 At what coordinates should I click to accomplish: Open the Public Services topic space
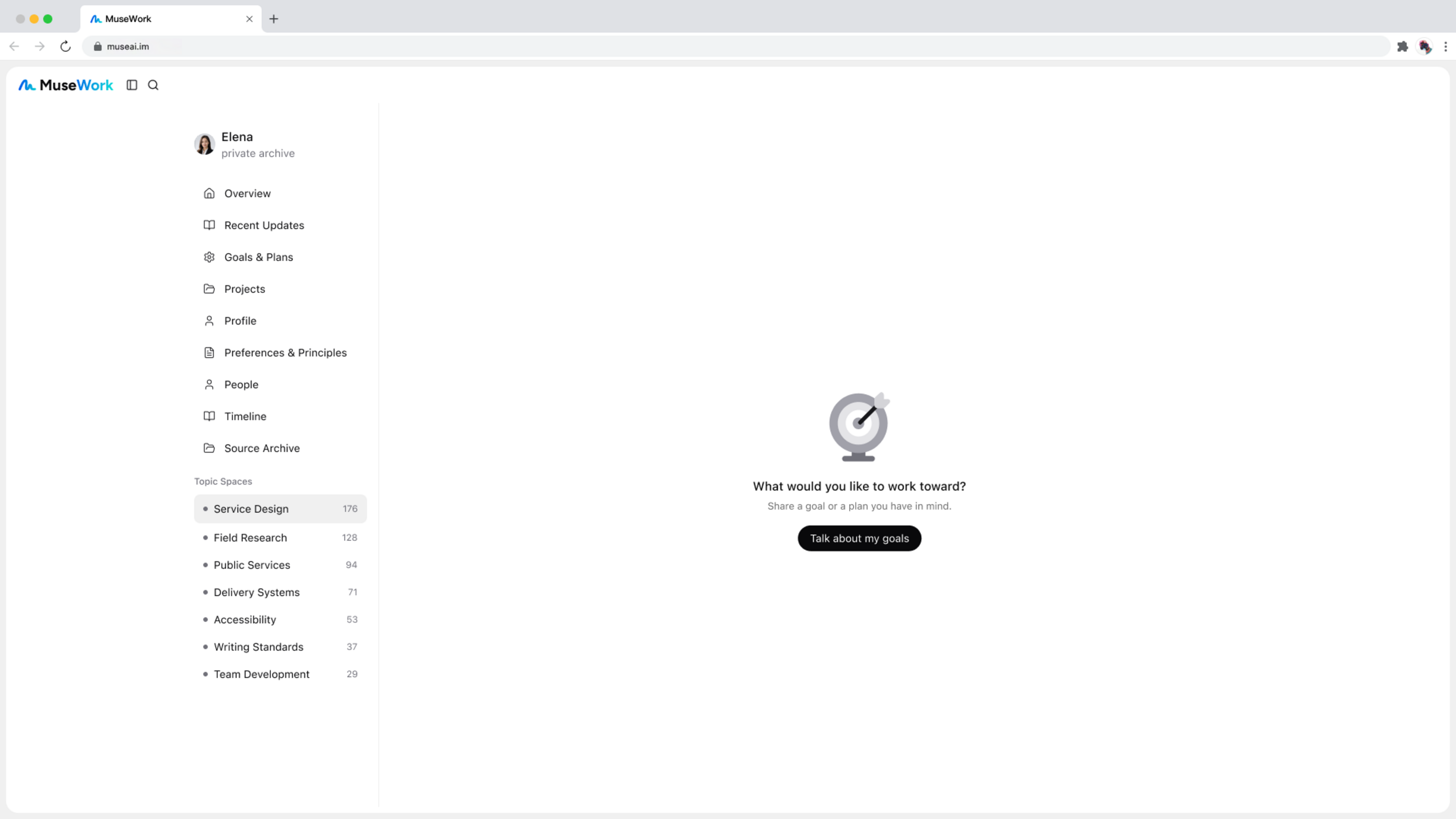tap(280, 565)
